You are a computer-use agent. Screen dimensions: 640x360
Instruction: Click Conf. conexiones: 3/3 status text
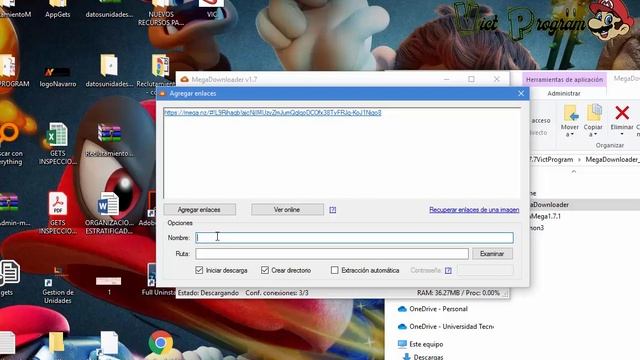tap(277, 293)
